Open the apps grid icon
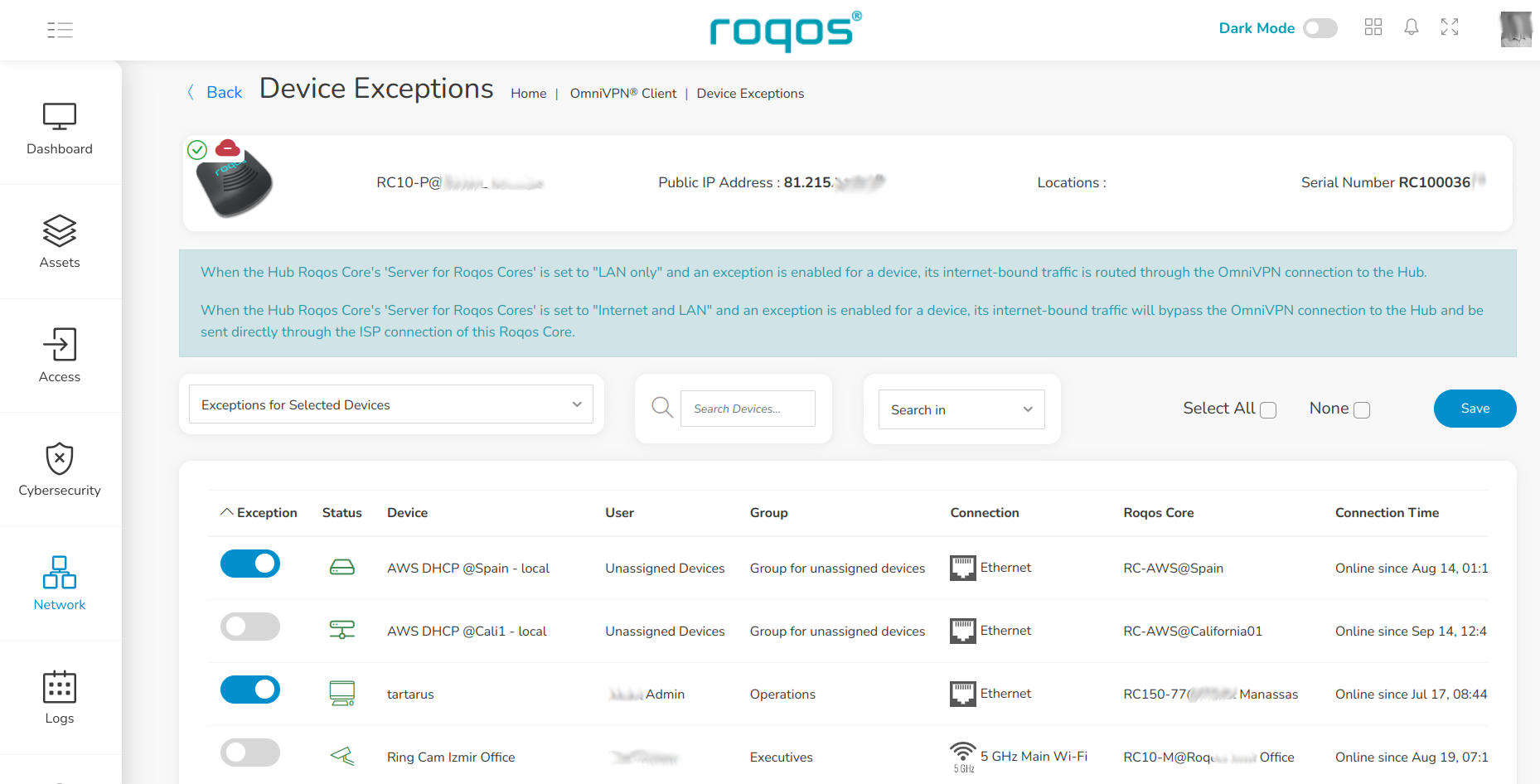The image size is (1540, 784). click(1373, 27)
